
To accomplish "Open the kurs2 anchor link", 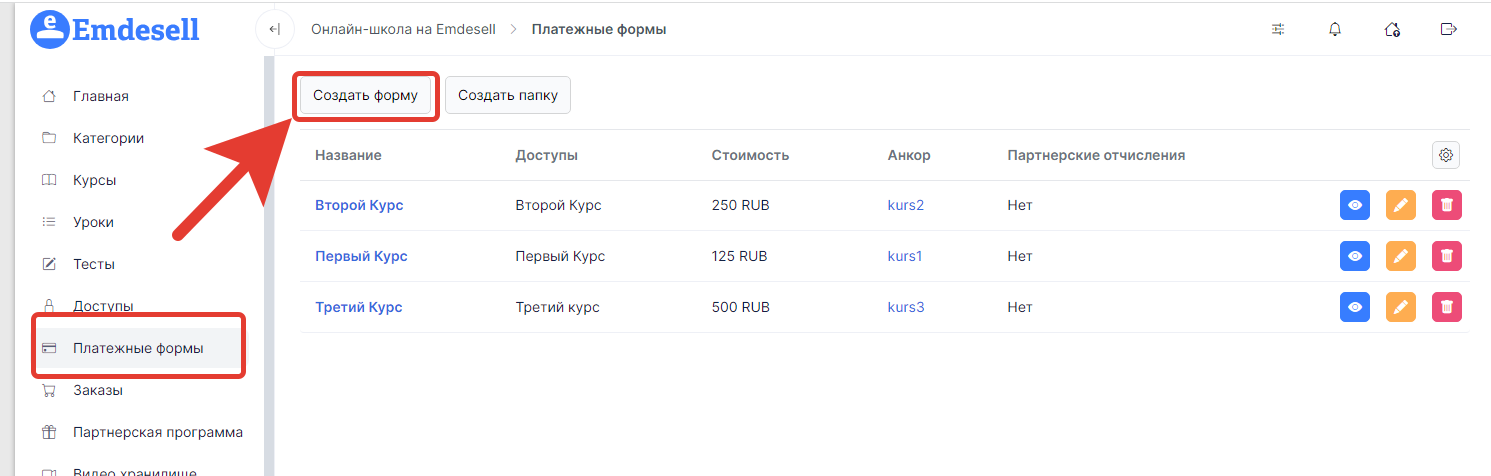I will point(906,205).
